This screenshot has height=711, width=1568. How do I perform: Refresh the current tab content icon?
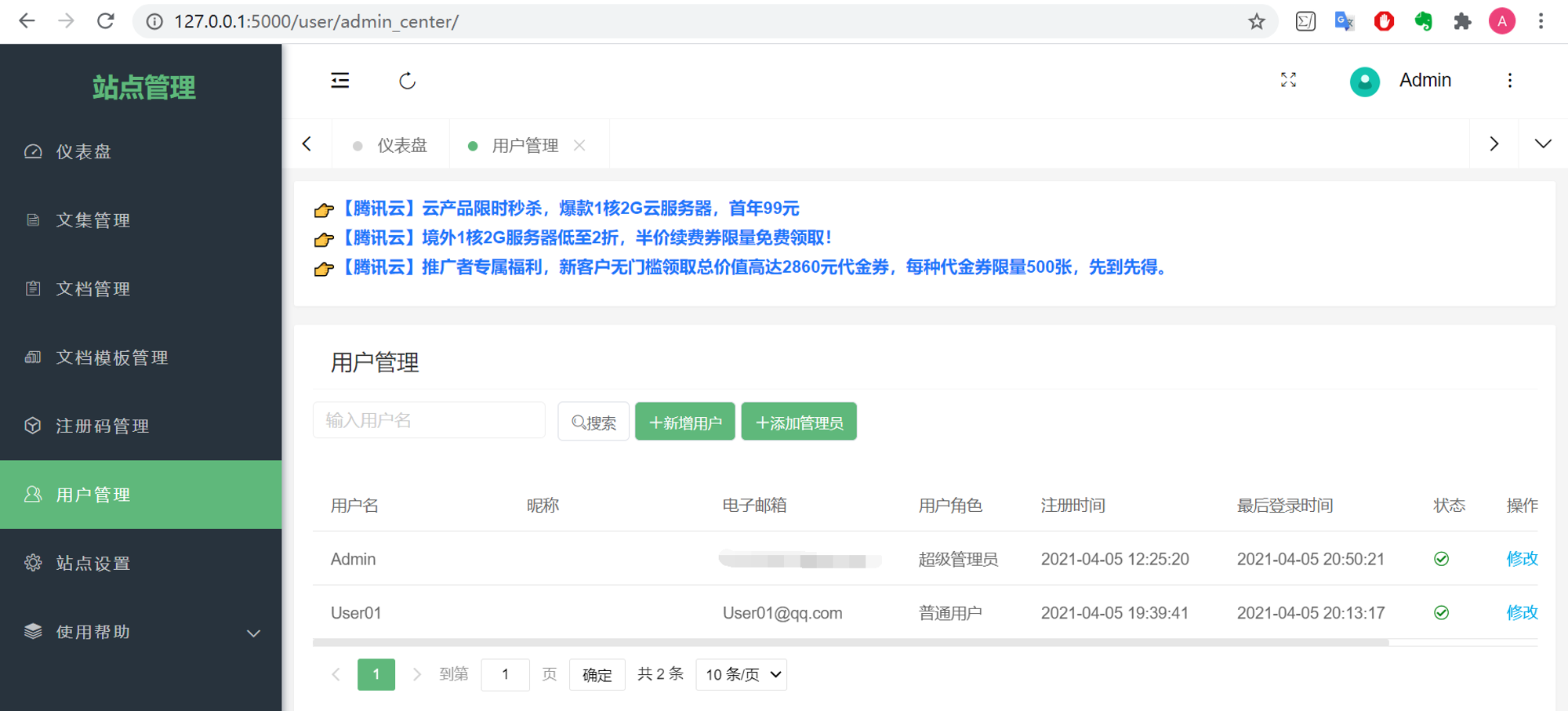[407, 81]
